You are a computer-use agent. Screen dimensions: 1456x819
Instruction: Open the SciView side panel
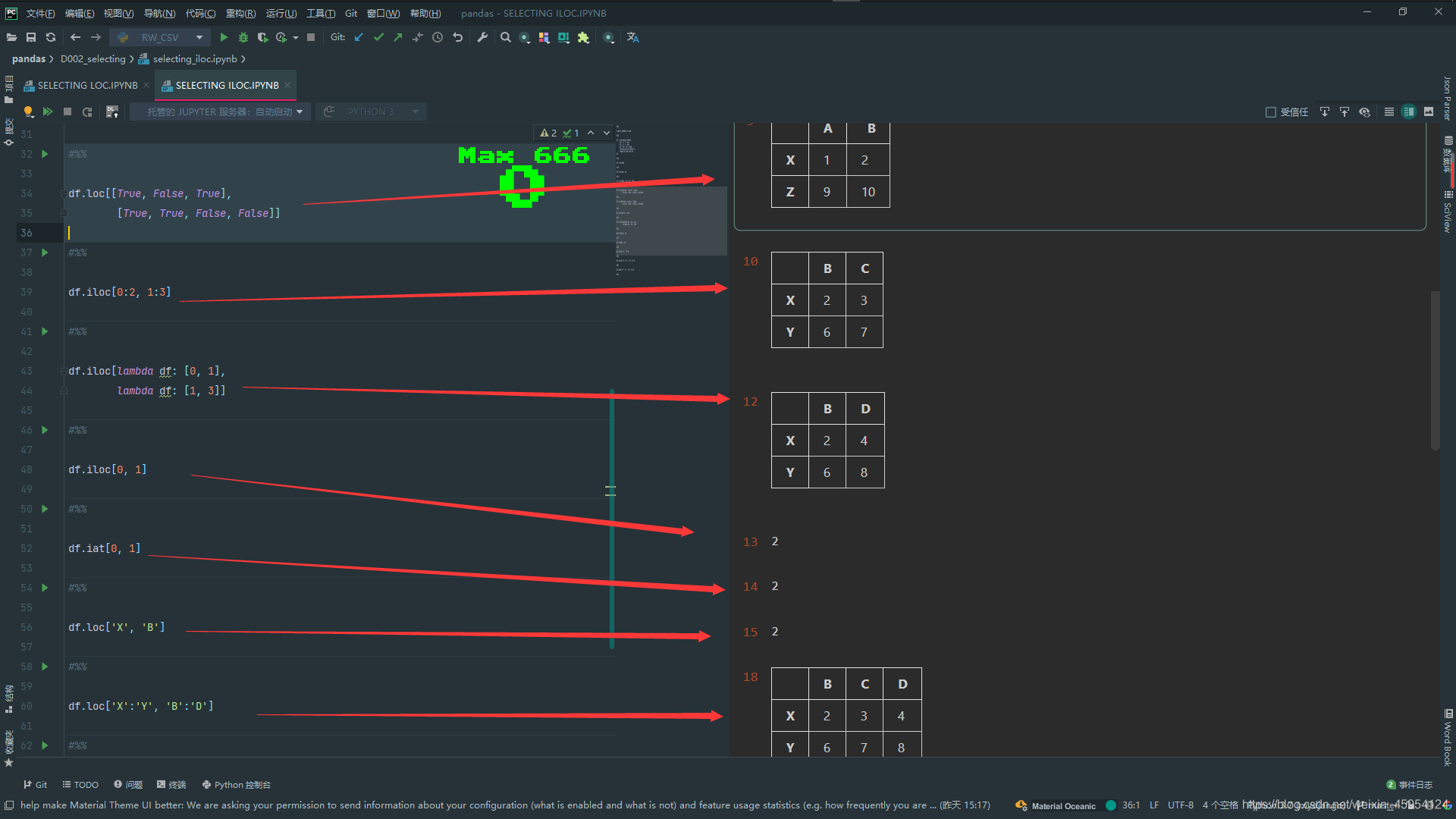pos(1448,211)
